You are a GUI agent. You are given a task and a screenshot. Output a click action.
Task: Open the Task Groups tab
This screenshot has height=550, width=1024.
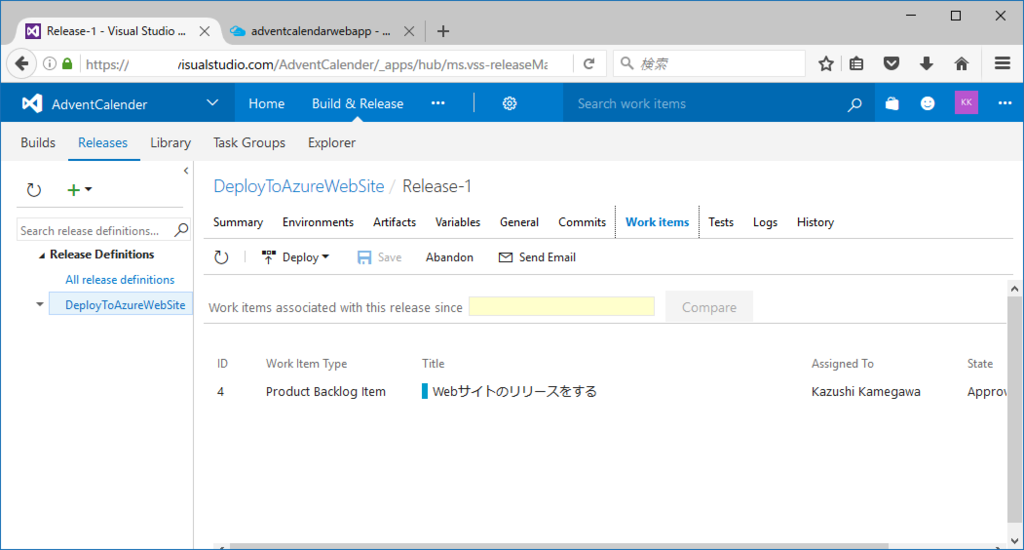point(249,142)
